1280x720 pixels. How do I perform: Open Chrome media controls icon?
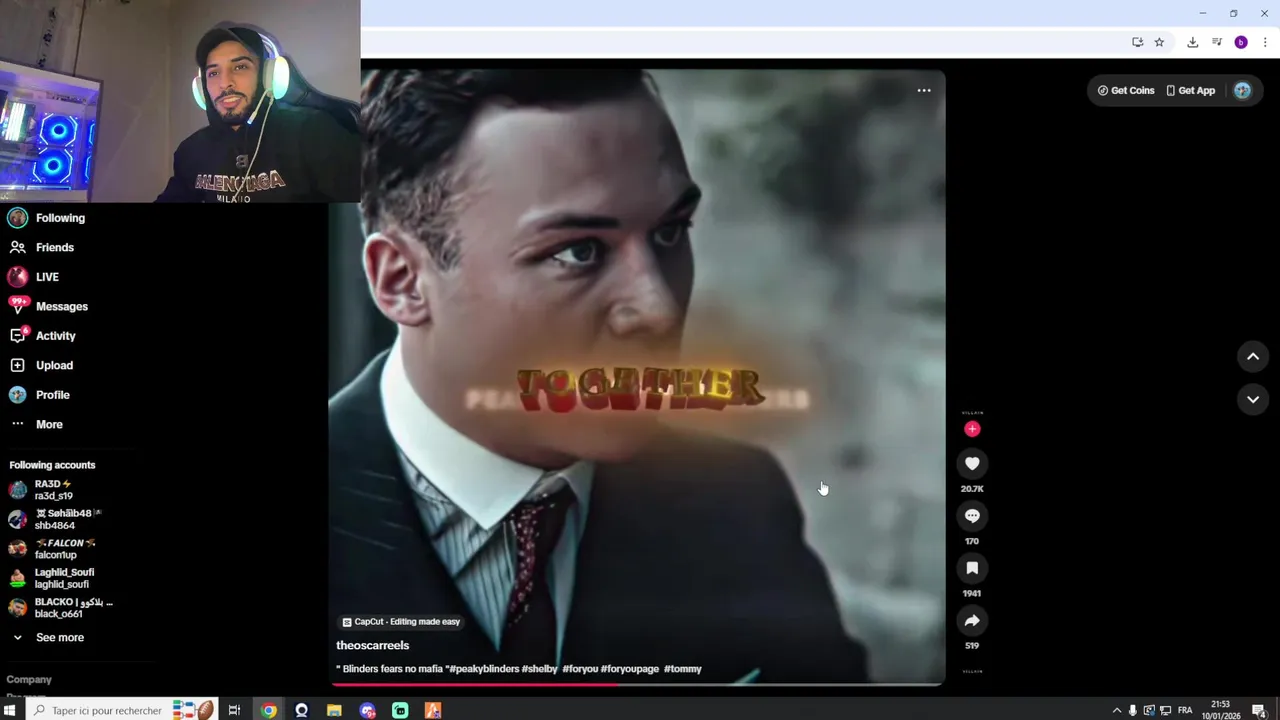(x=1217, y=42)
